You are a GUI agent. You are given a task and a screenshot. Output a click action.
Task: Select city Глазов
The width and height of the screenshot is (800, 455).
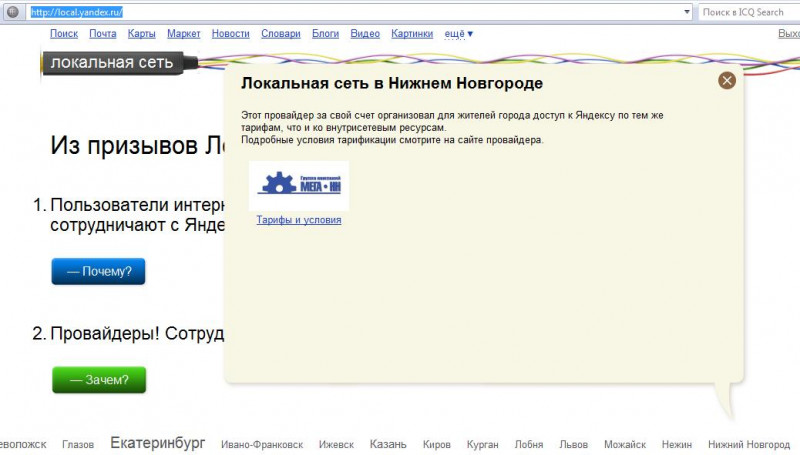point(78,445)
